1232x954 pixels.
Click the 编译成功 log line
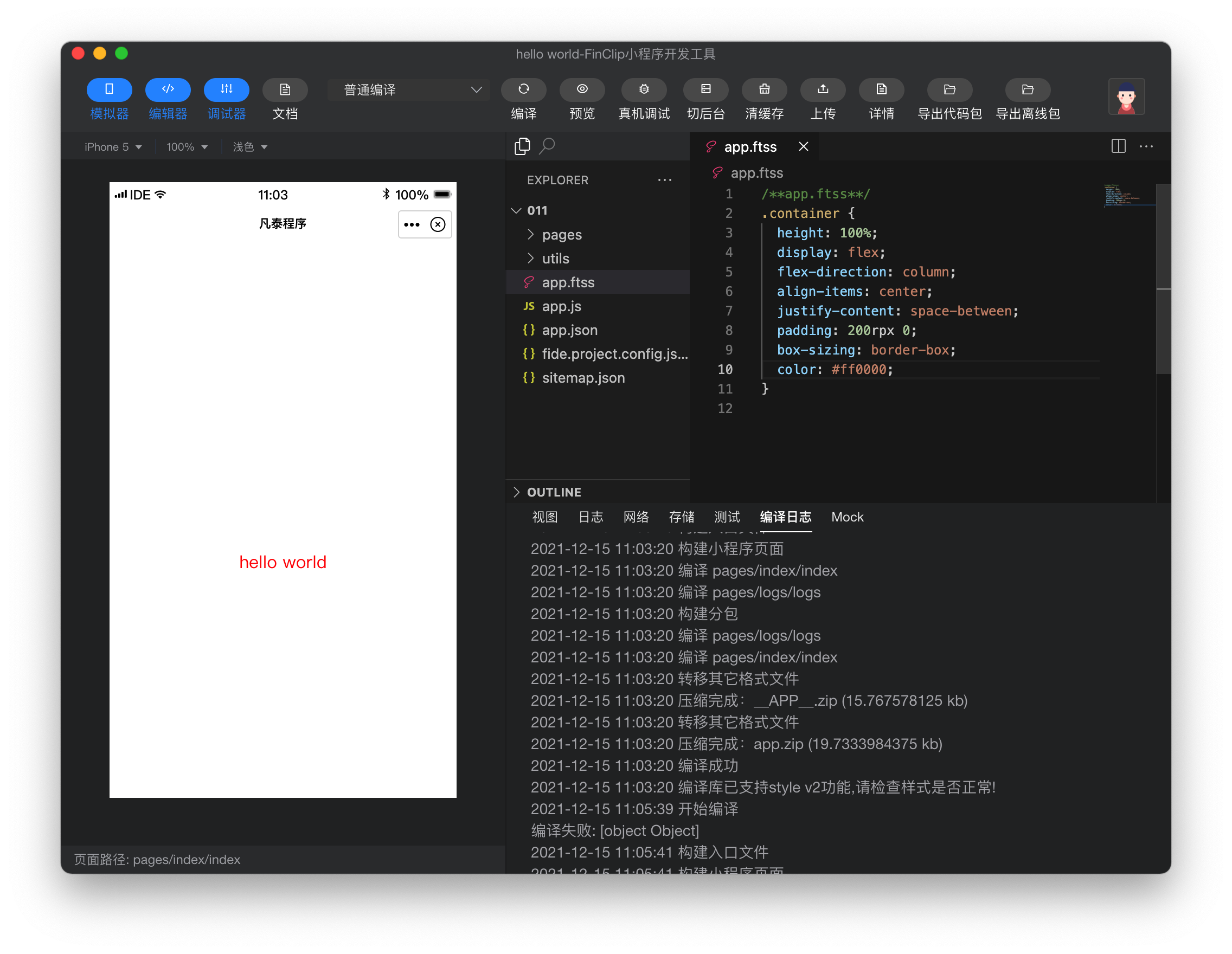634,766
